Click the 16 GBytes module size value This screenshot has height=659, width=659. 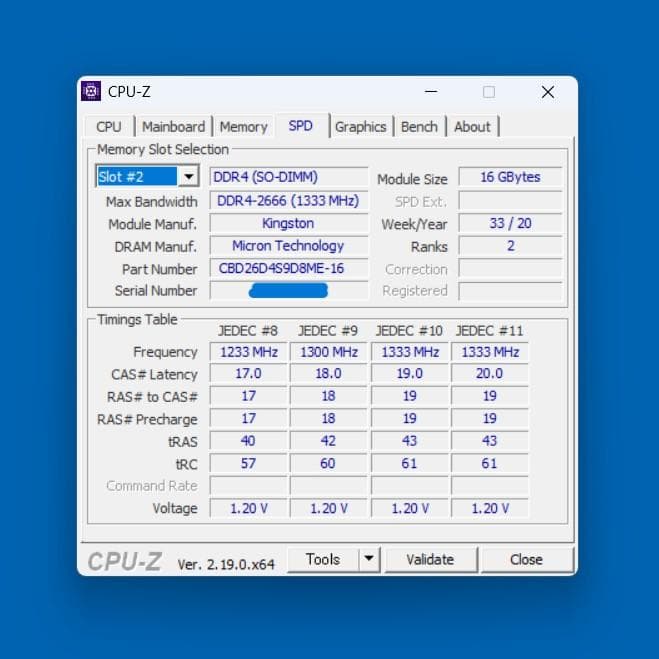pos(510,177)
